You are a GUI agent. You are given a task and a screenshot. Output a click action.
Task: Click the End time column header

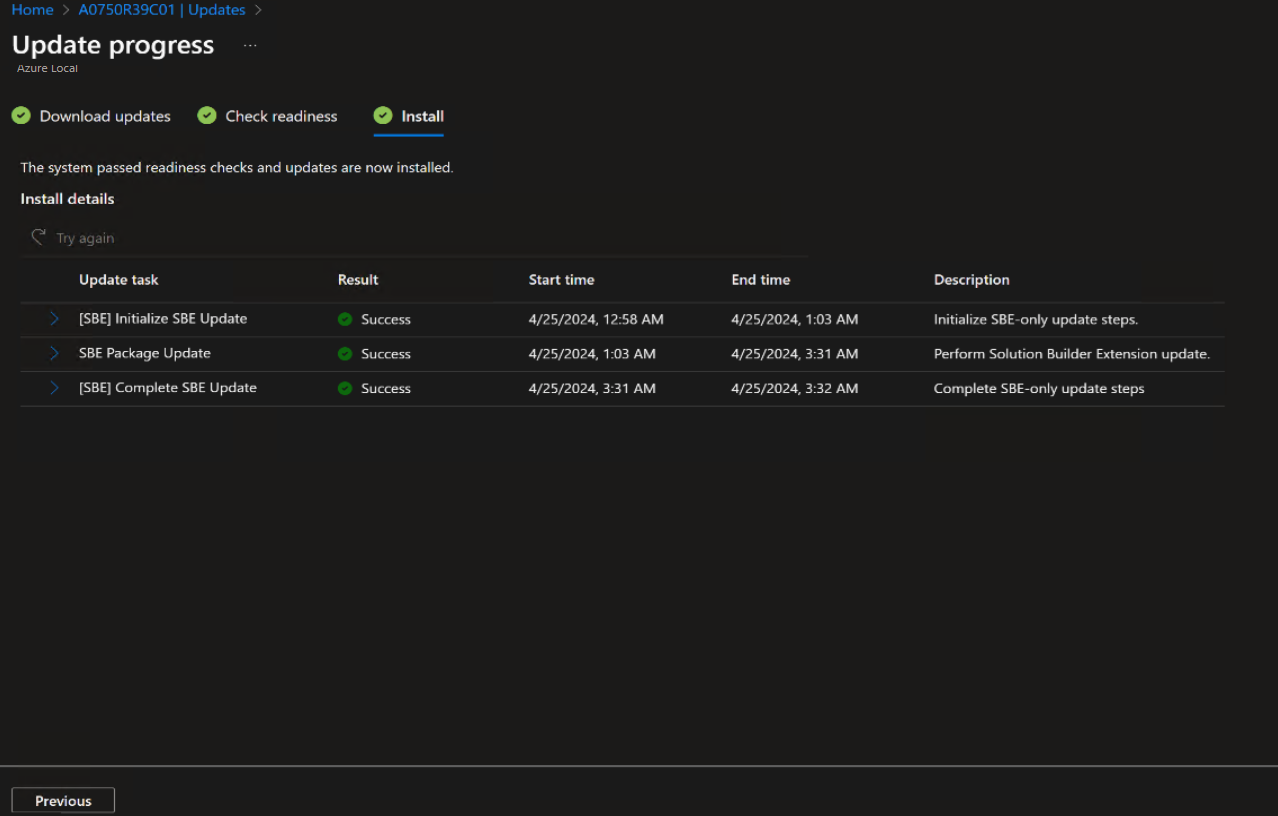(x=761, y=280)
